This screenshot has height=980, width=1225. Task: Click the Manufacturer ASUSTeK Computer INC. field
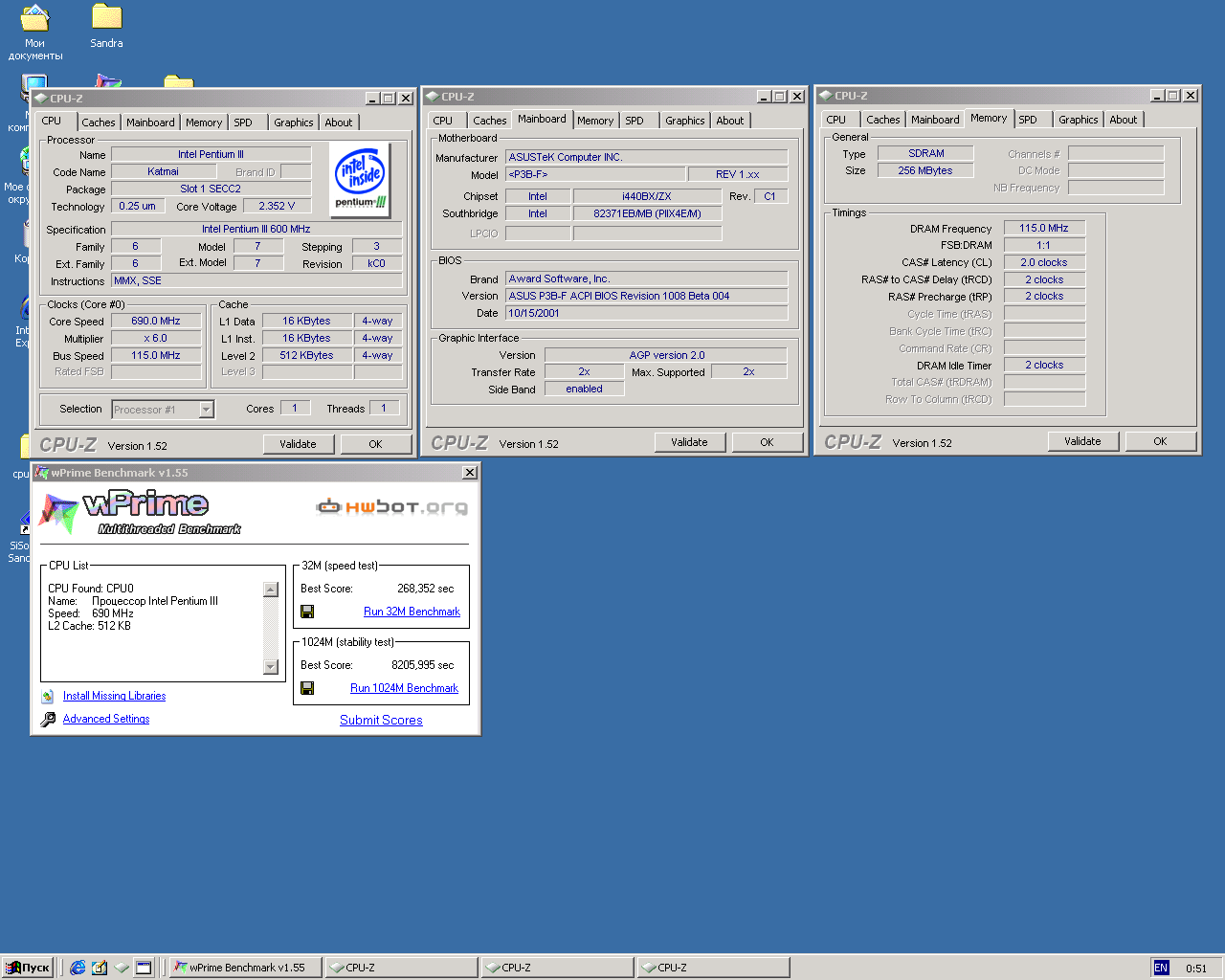[646, 158]
